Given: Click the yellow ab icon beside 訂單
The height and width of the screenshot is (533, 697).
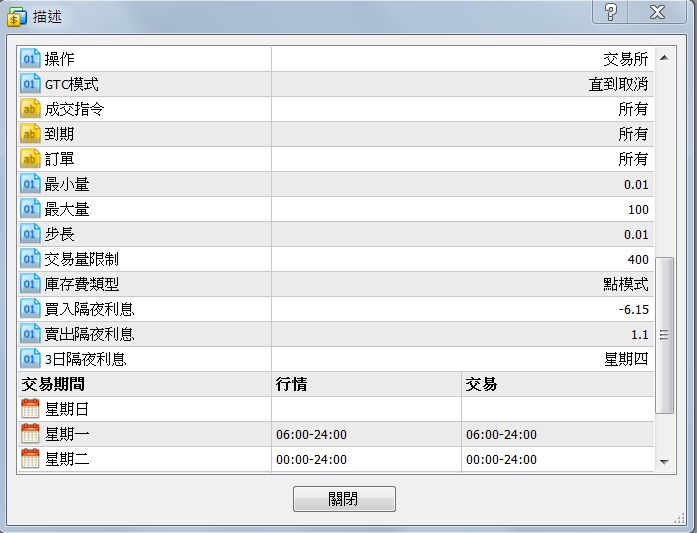Looking at the screenshot, I should pyautogui.click(x=30, y=159).
